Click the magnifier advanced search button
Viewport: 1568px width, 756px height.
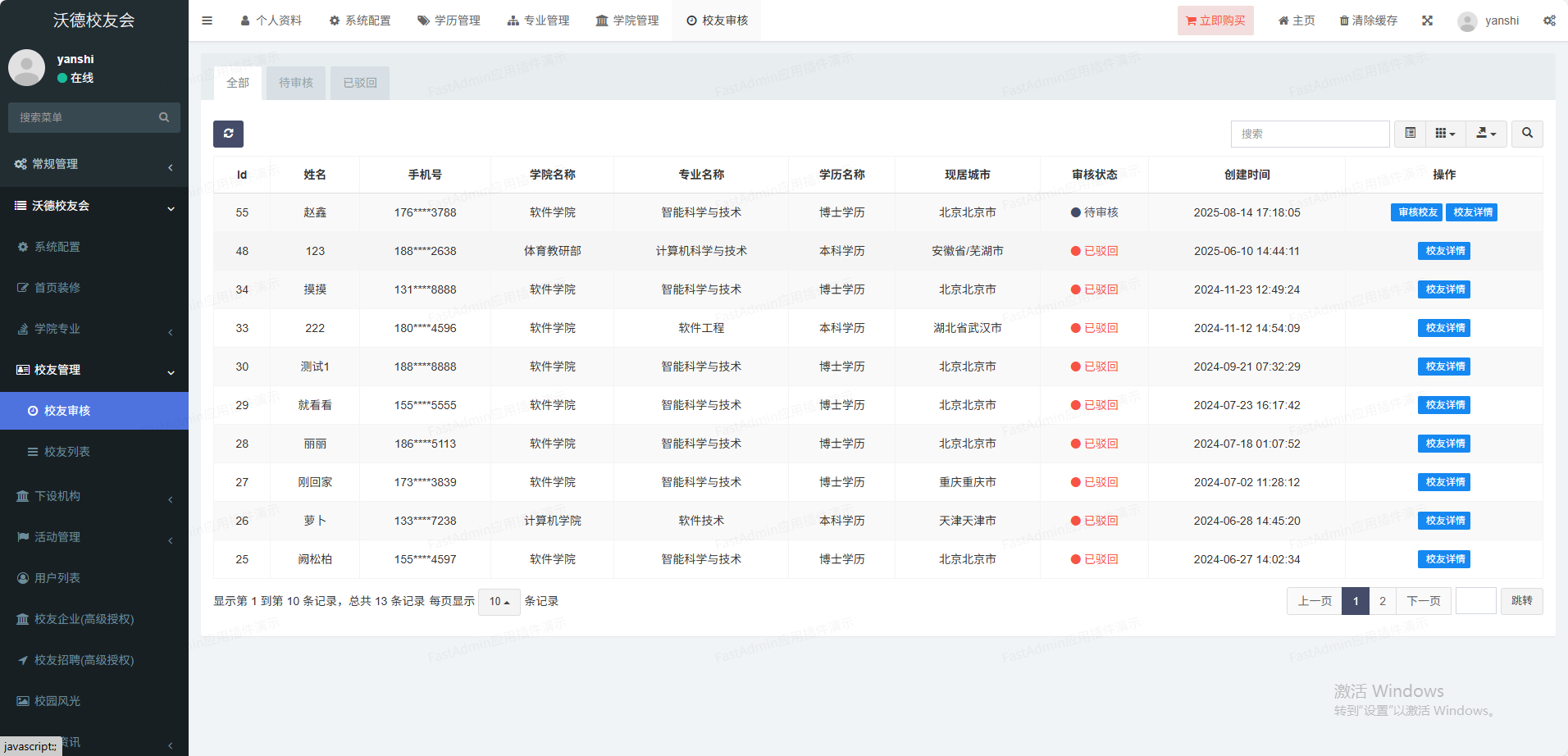[1527, 134]
